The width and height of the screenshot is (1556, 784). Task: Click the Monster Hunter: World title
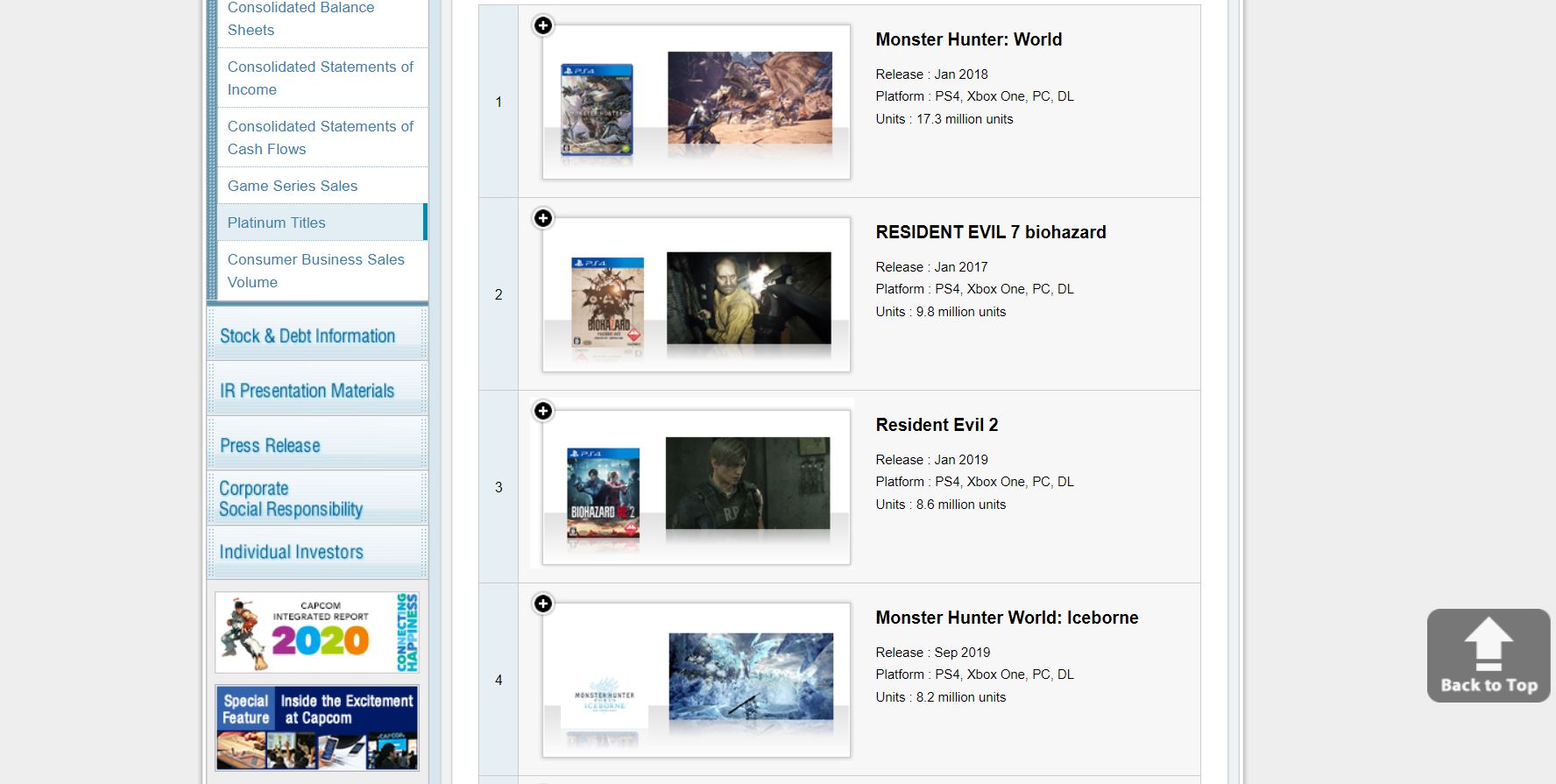969,39
